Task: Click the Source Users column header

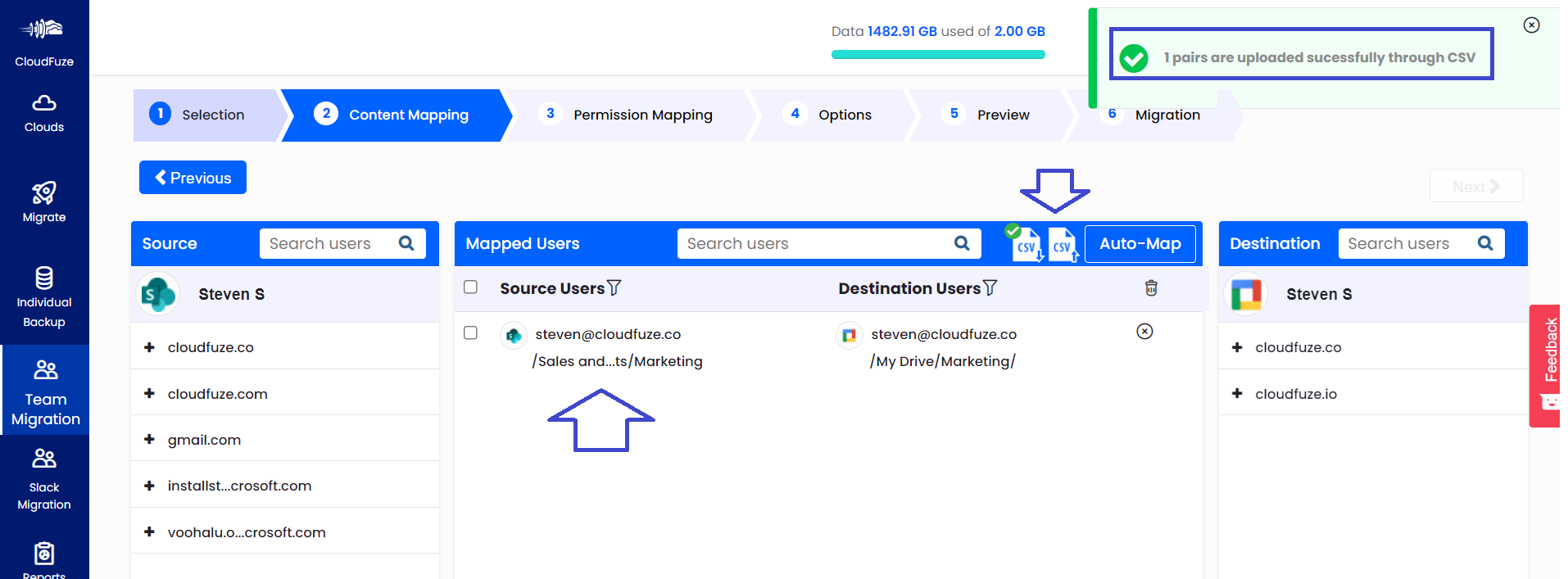Action: click(x=552, y=288)
